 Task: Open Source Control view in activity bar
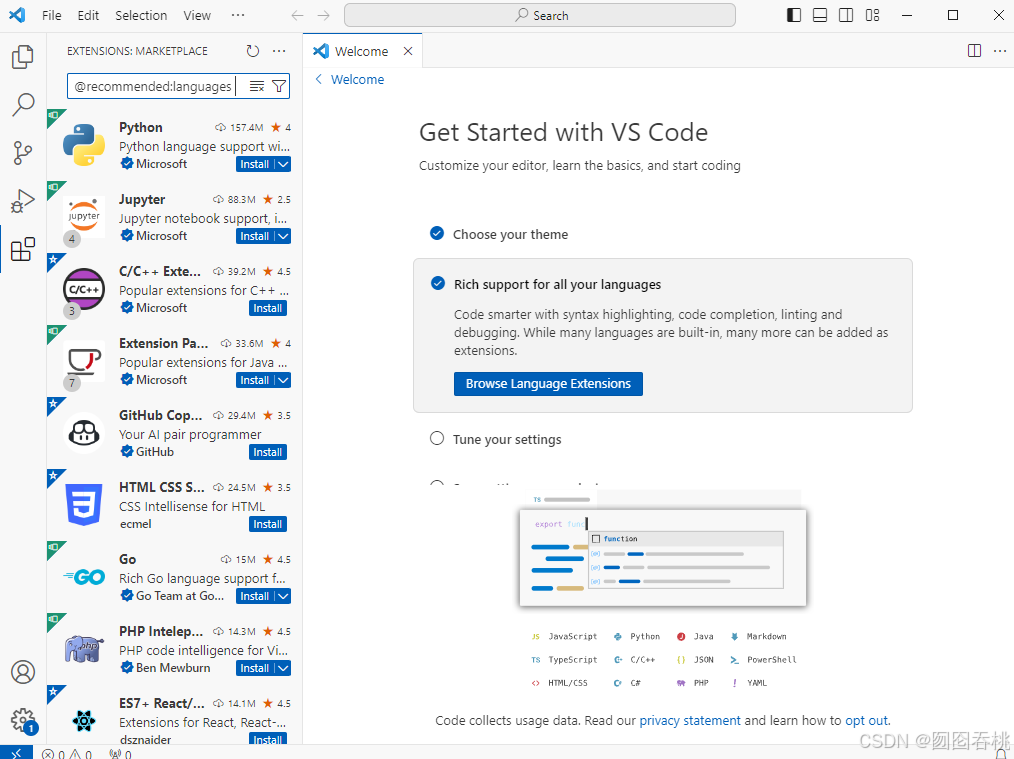coord(23,153)
